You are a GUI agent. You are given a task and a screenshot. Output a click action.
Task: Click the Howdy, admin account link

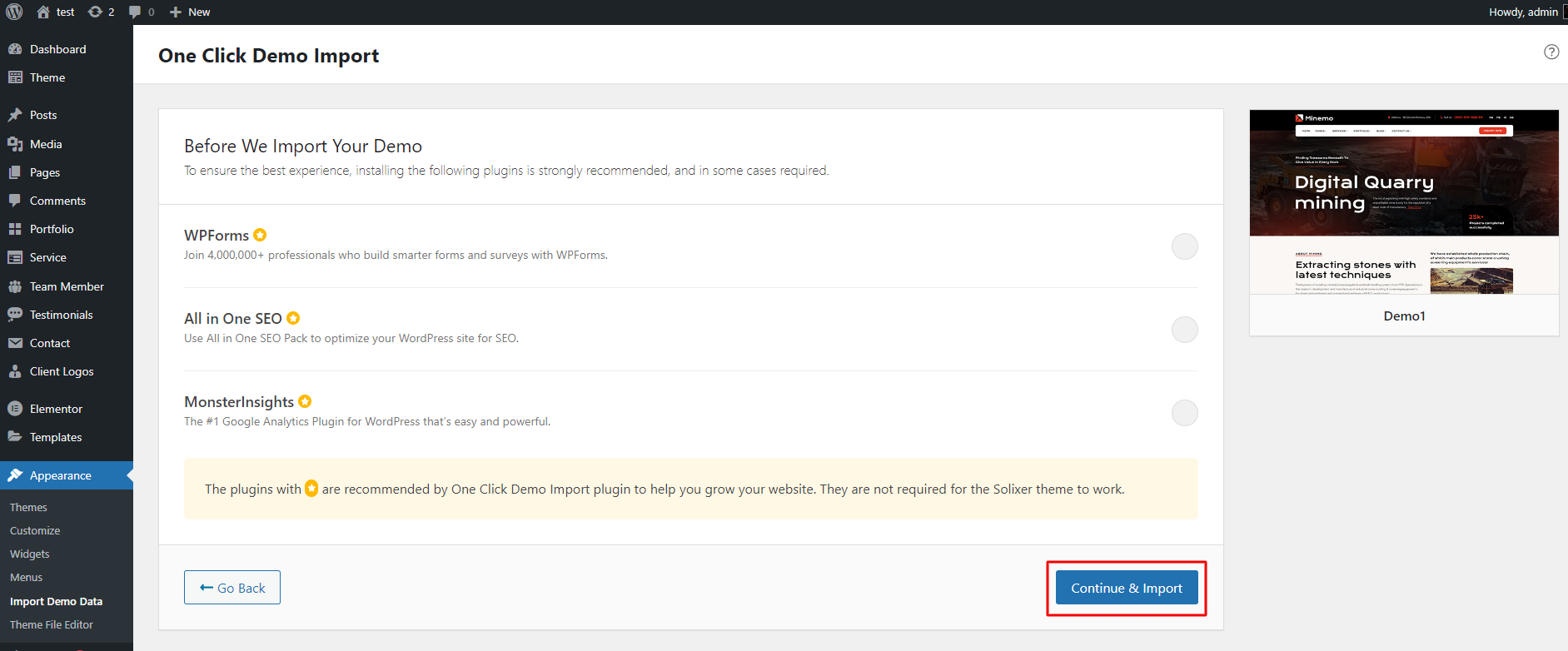(1523, 12)
